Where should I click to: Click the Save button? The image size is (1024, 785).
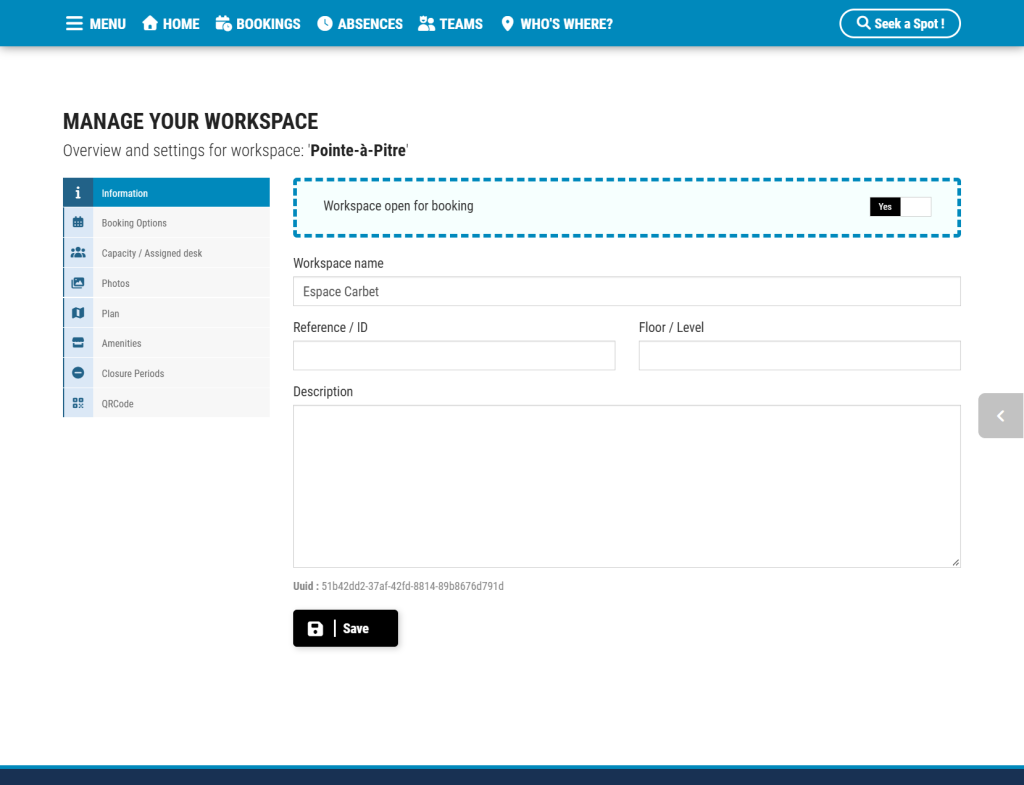pos(345,628)
